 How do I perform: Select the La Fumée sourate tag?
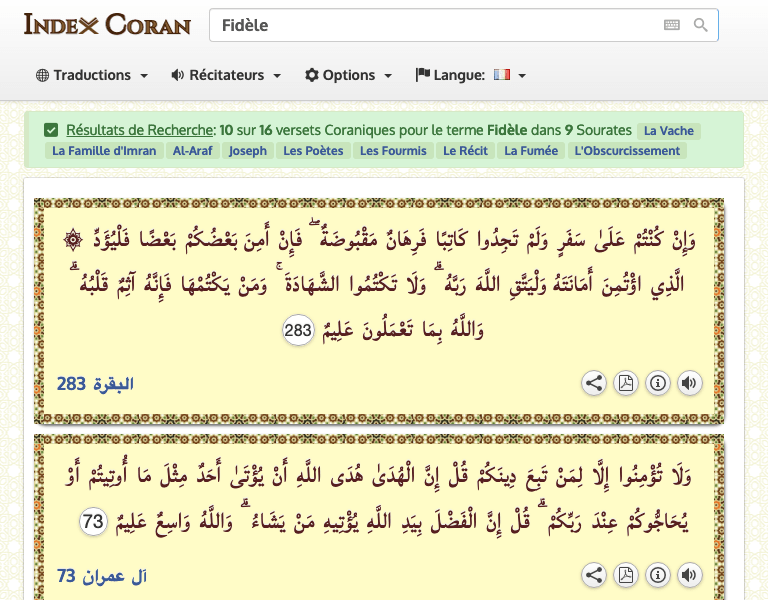pyautogui.click(x=531, y=151)
